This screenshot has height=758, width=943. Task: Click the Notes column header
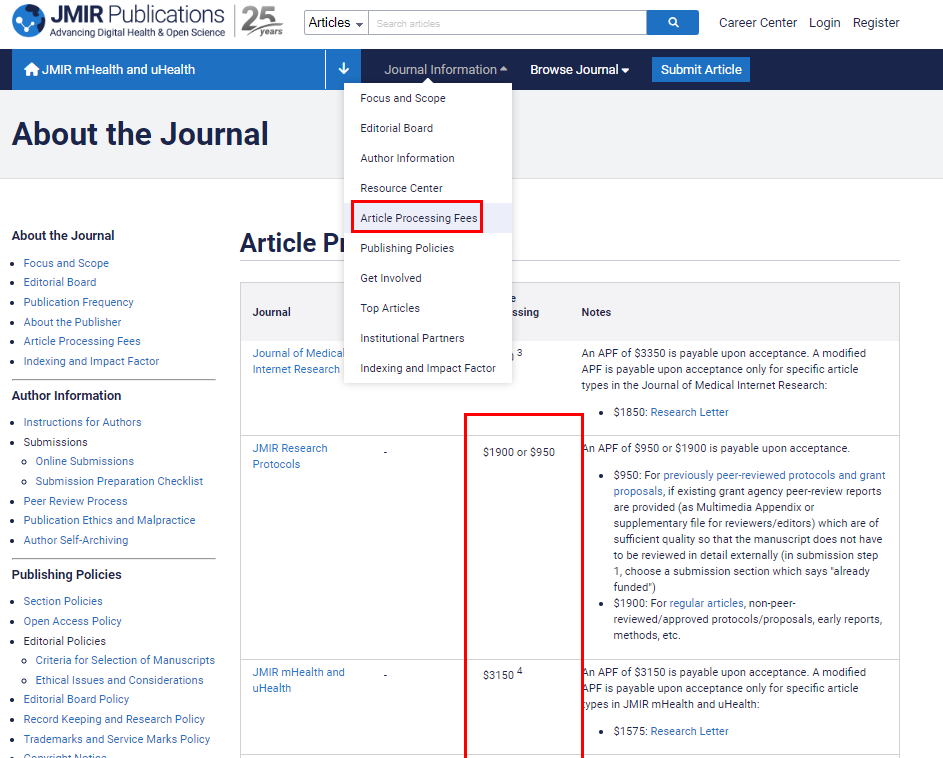(x=596, y=312)
